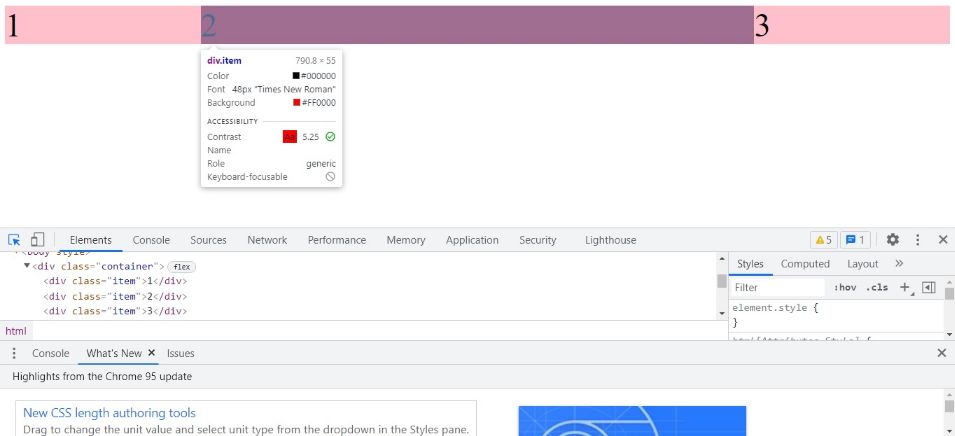Screen dimensions: 955x436
Task: Select the Layout pane tab
Action: (862, 264)
